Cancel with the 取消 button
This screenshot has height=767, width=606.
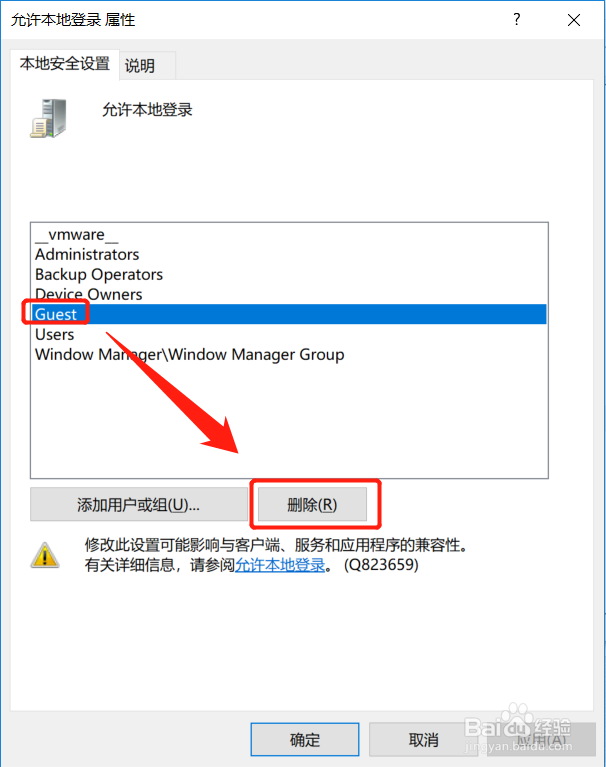(423, 740)
